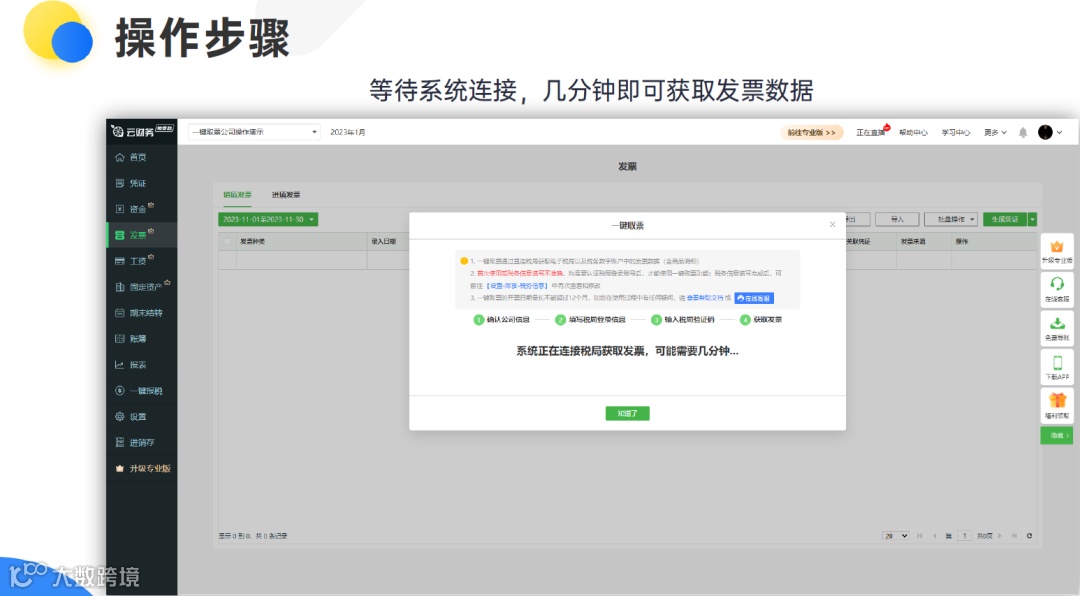Open 凭证 vouchers in the sidebar
The height and width of the screenshot is (596, 1080).
click(x=141, y=183)
